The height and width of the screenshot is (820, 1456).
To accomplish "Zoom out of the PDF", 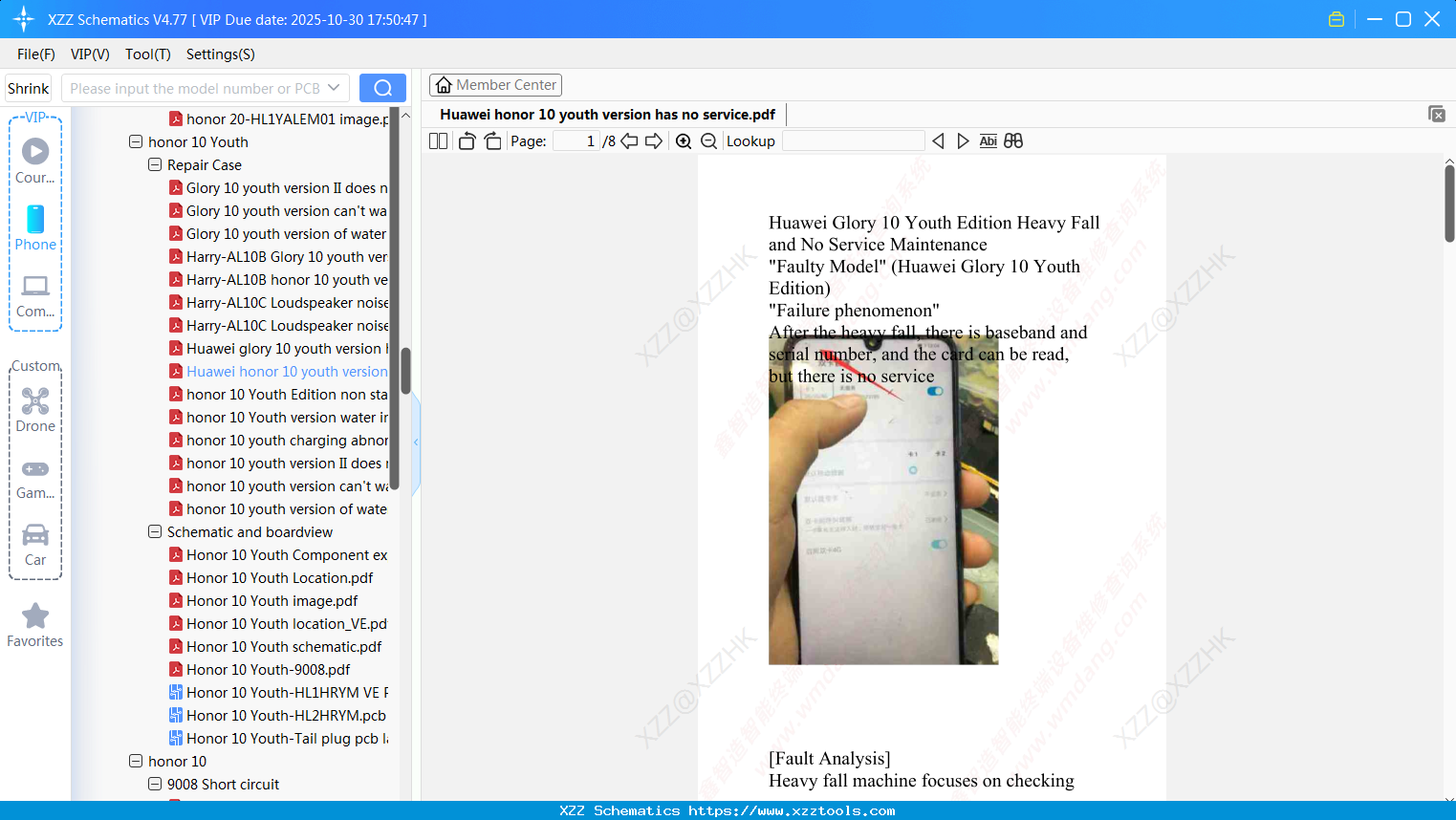I will [x=708, y=141].
